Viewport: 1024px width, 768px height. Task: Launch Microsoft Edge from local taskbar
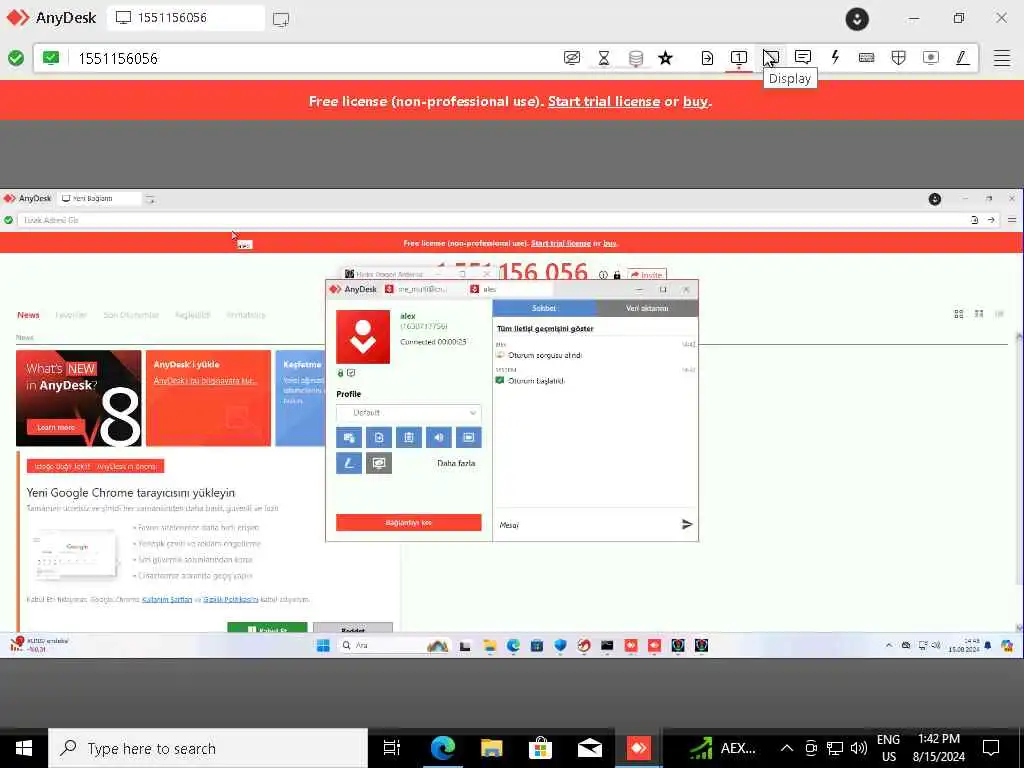(x=442, y=748)
